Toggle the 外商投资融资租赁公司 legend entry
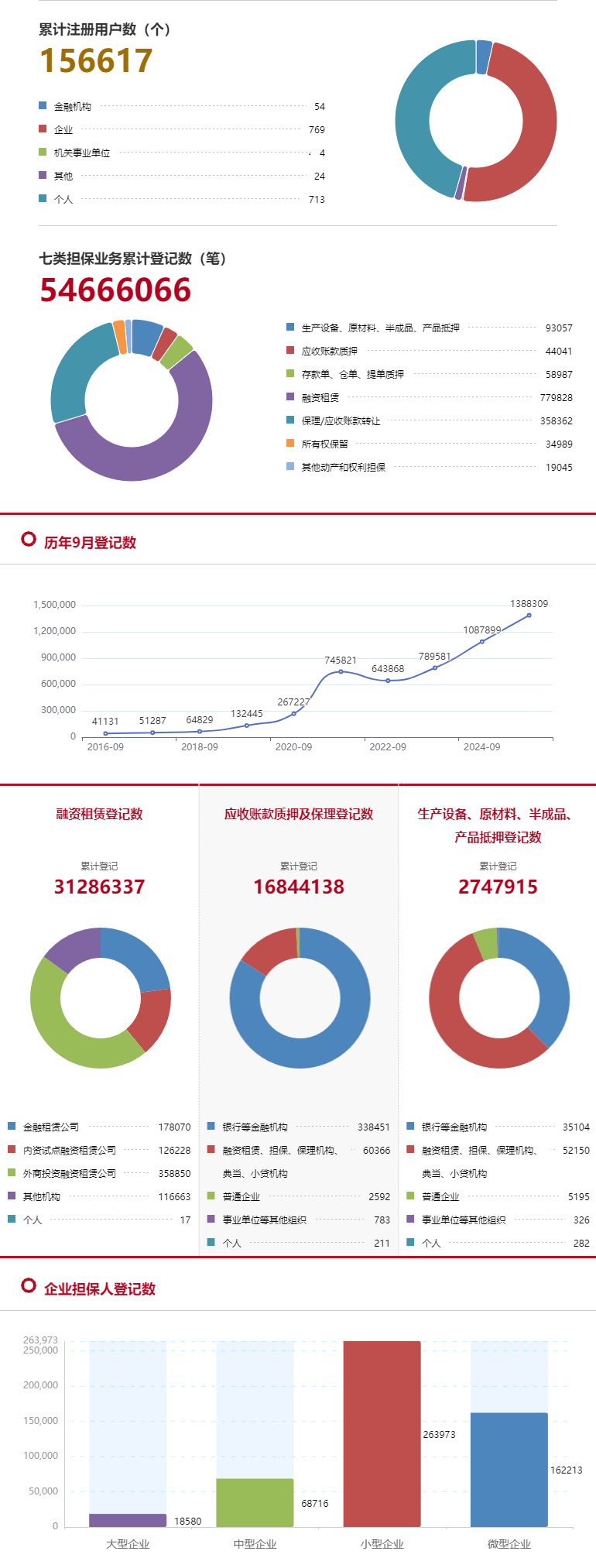 pyautogui.click(x=69, y=1173)
